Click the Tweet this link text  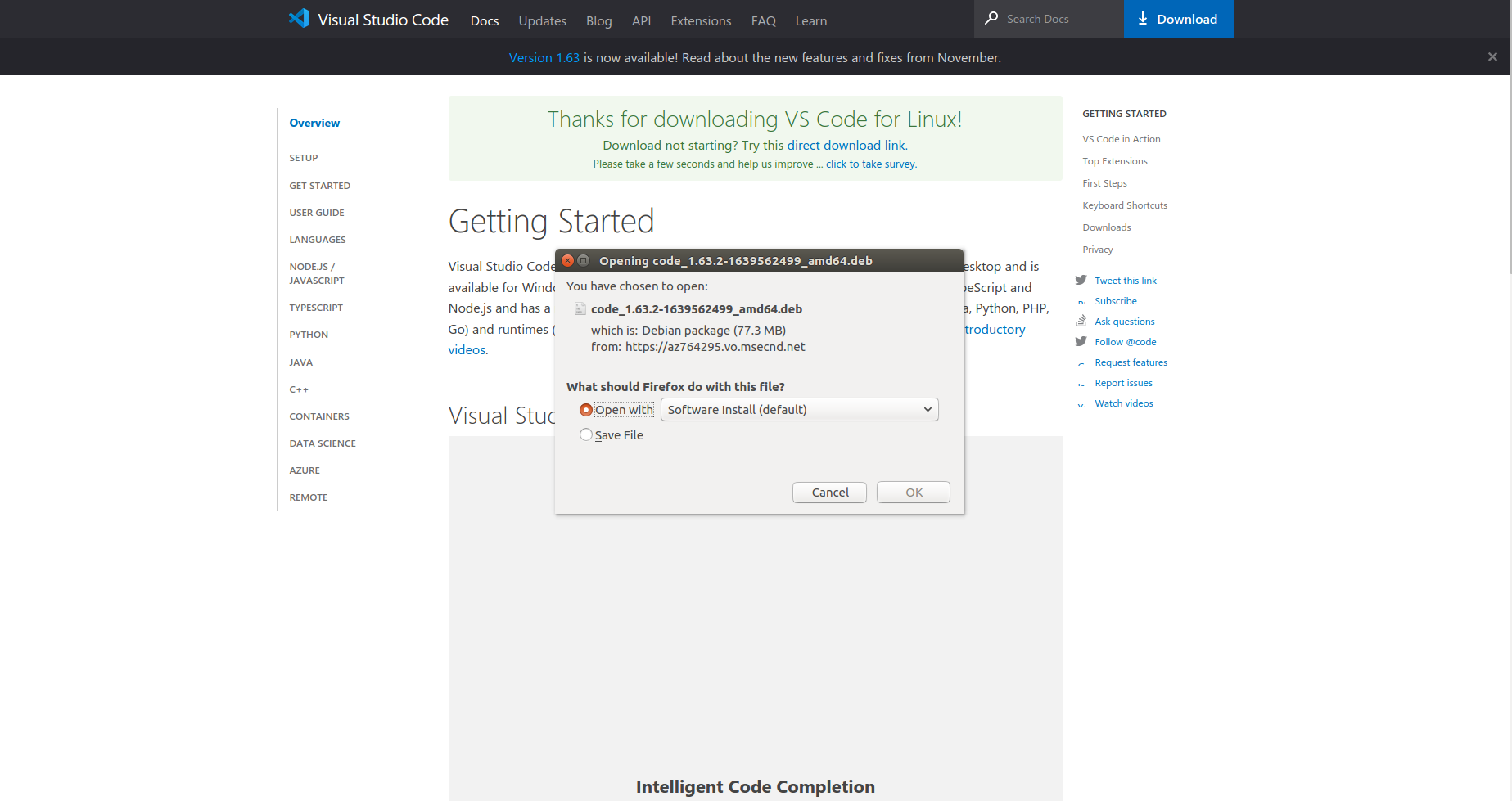click(1125, 281)
